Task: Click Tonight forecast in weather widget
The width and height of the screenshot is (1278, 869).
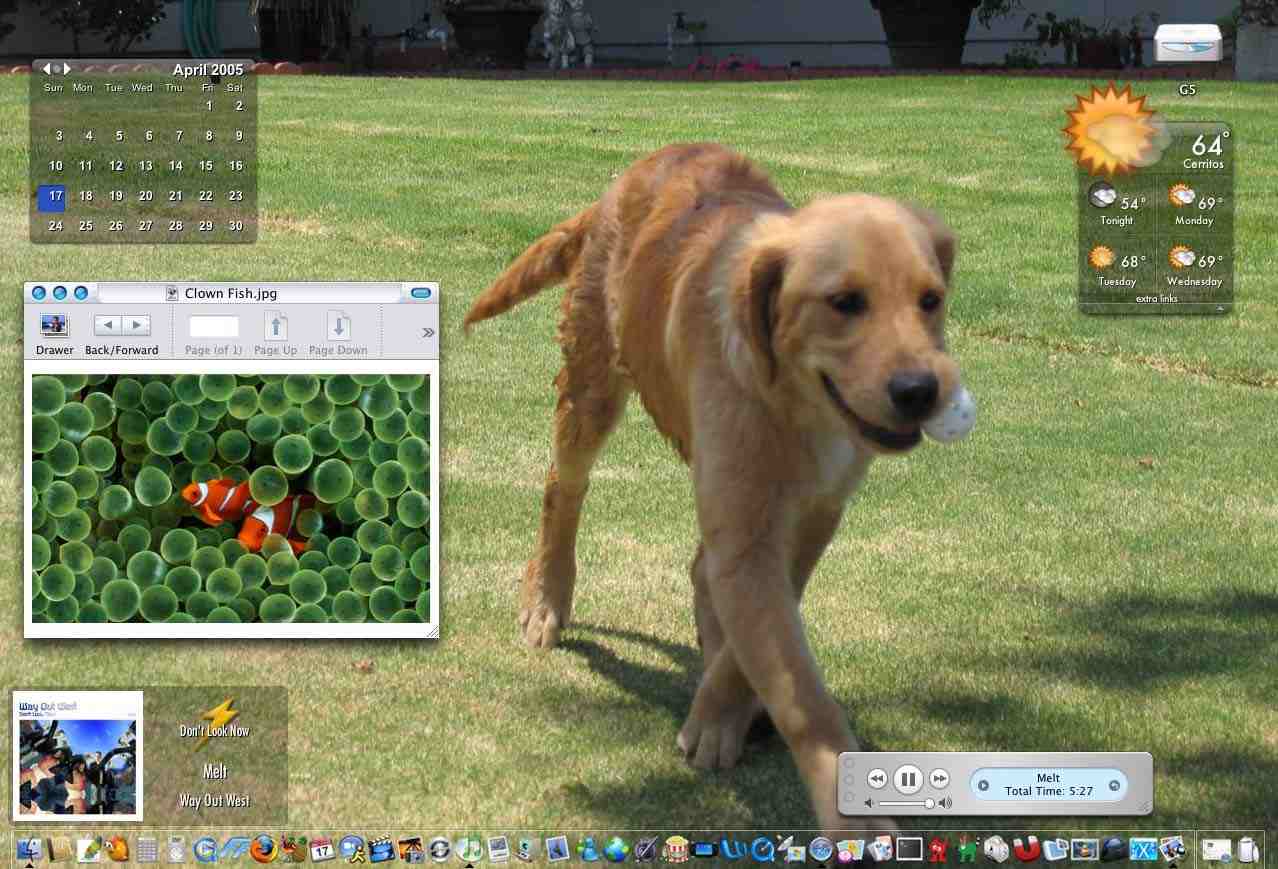Action: click(x=1117, y=203)
